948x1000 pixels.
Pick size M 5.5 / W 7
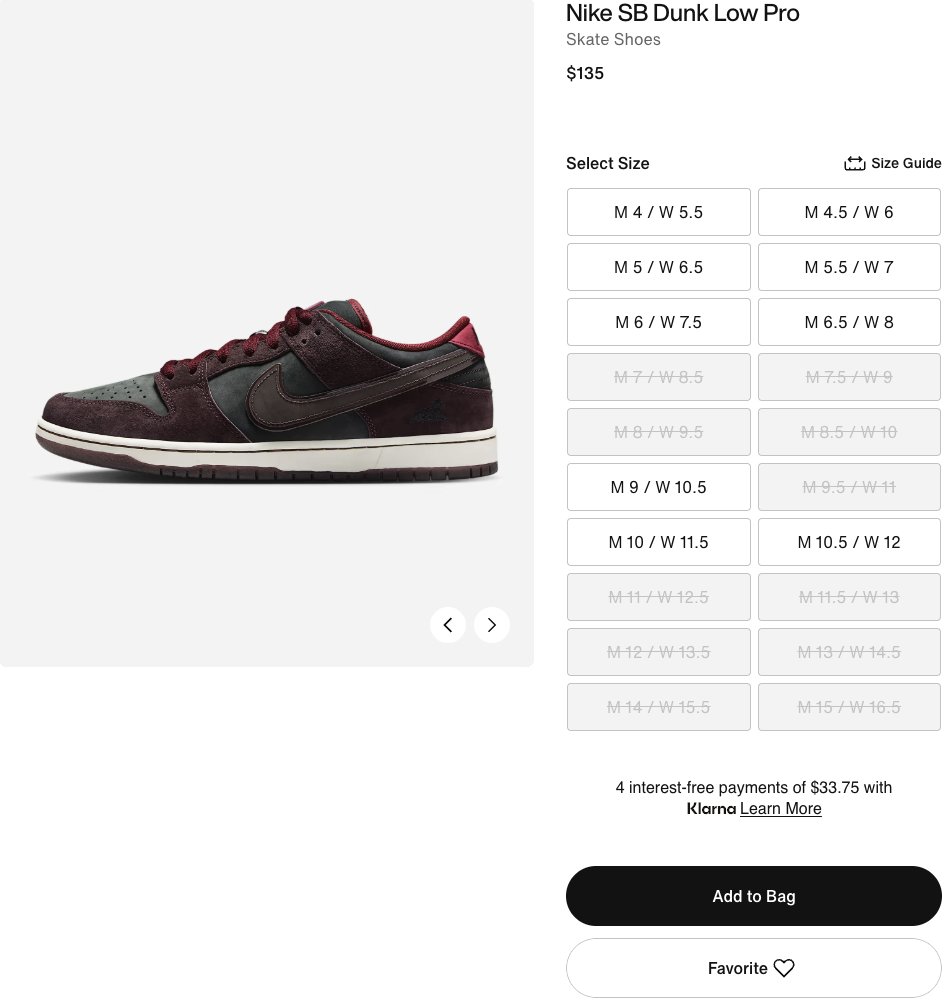[x=849, y=267]
